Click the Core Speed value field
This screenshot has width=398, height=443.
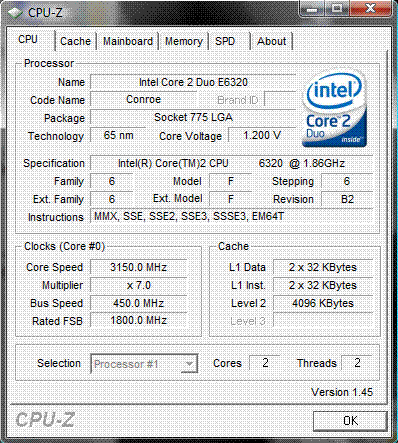[139, 267]
